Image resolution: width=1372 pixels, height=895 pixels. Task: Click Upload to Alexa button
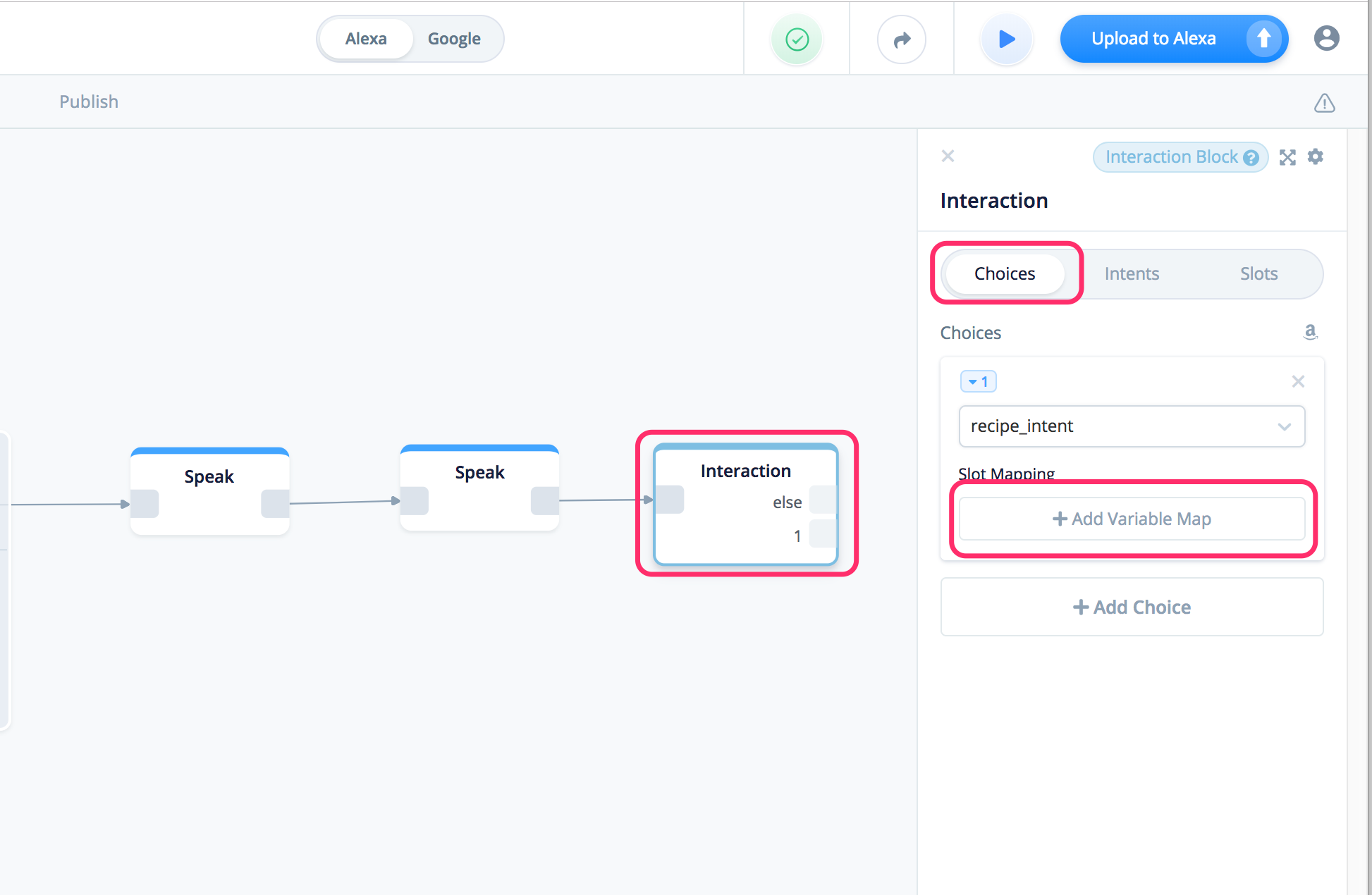(x=1153, y=39)
